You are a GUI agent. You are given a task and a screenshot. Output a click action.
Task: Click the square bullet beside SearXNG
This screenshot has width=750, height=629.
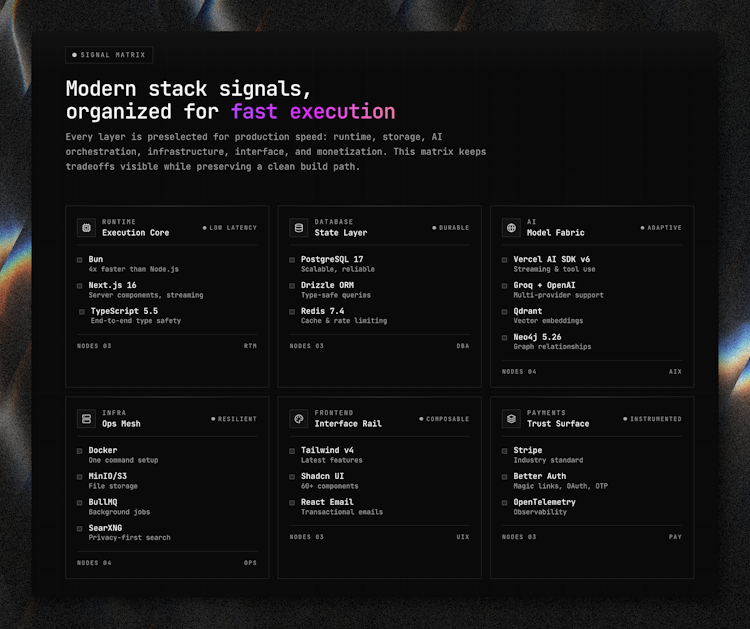(x=79, y=528)
